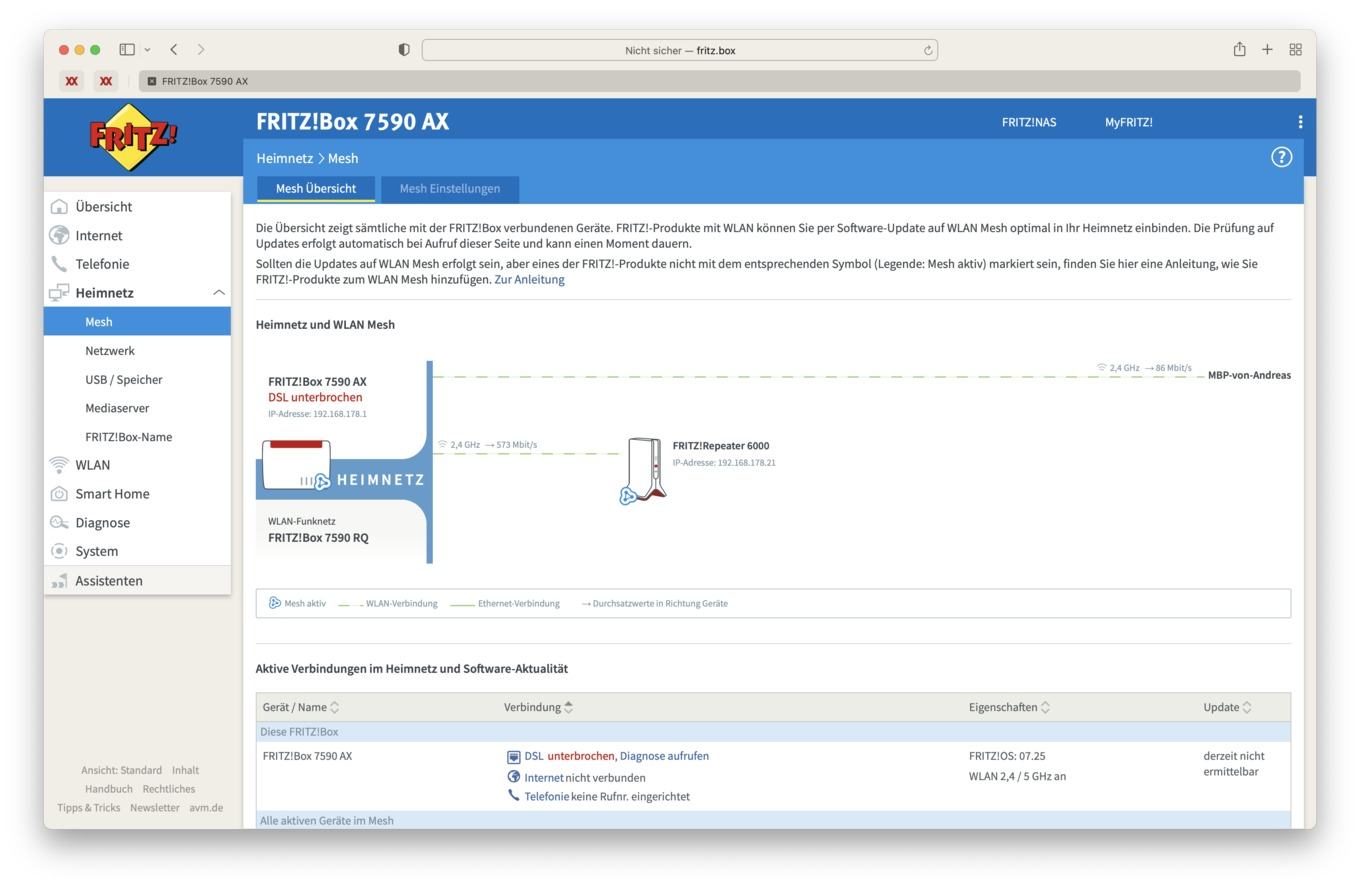The image size is (1360, 887).
Task: Click the Diagnose aufrufen link
Action: tap(664, 756)
